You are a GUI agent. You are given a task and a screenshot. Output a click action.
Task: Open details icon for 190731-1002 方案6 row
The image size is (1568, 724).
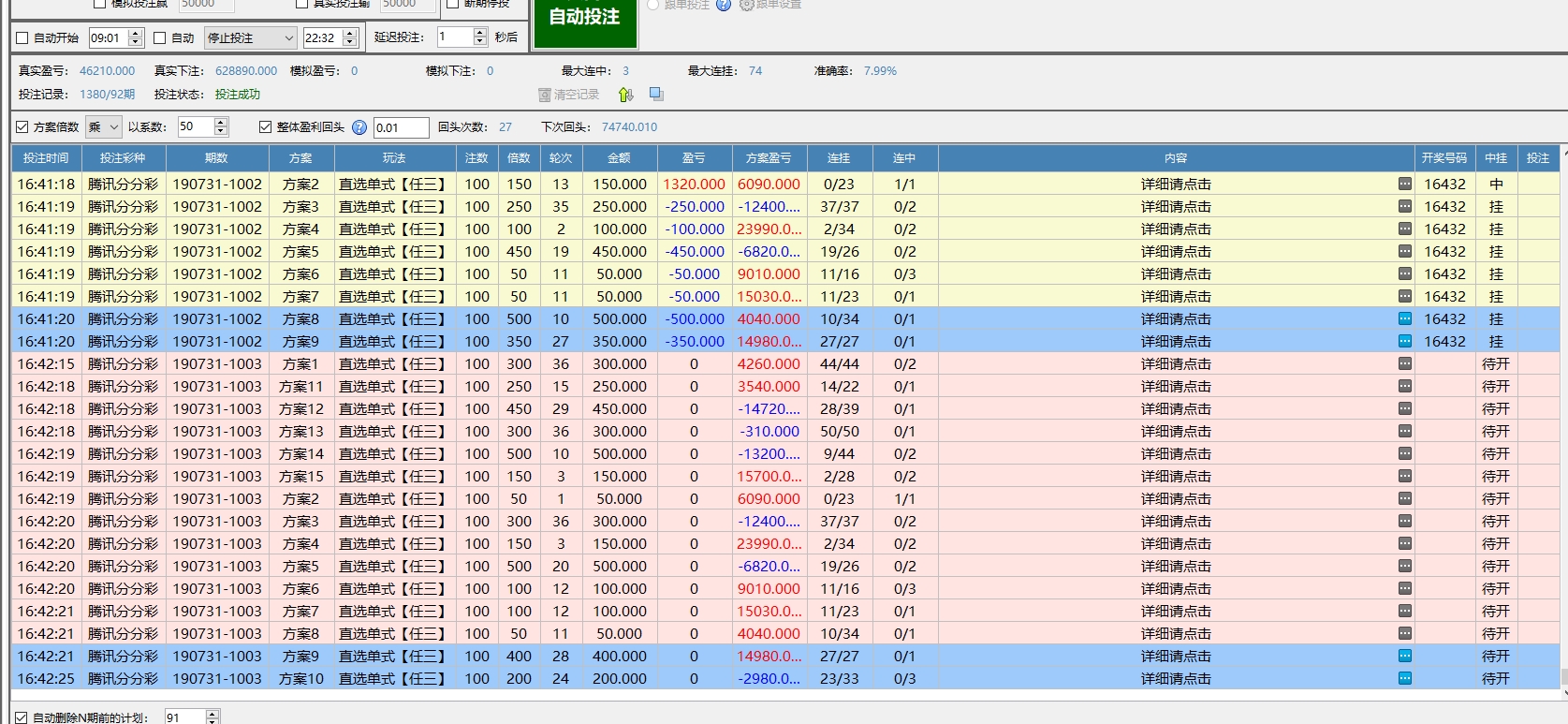[1404, 273]
